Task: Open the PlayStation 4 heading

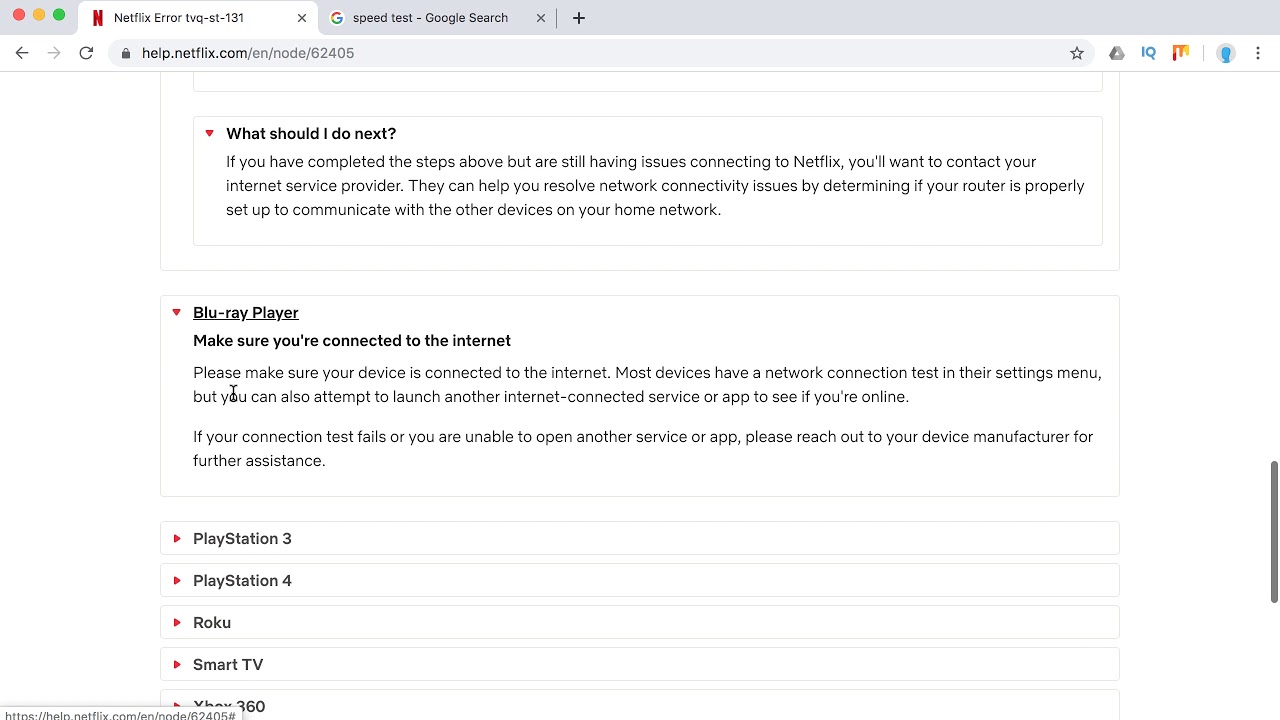Action: [242, 581]
